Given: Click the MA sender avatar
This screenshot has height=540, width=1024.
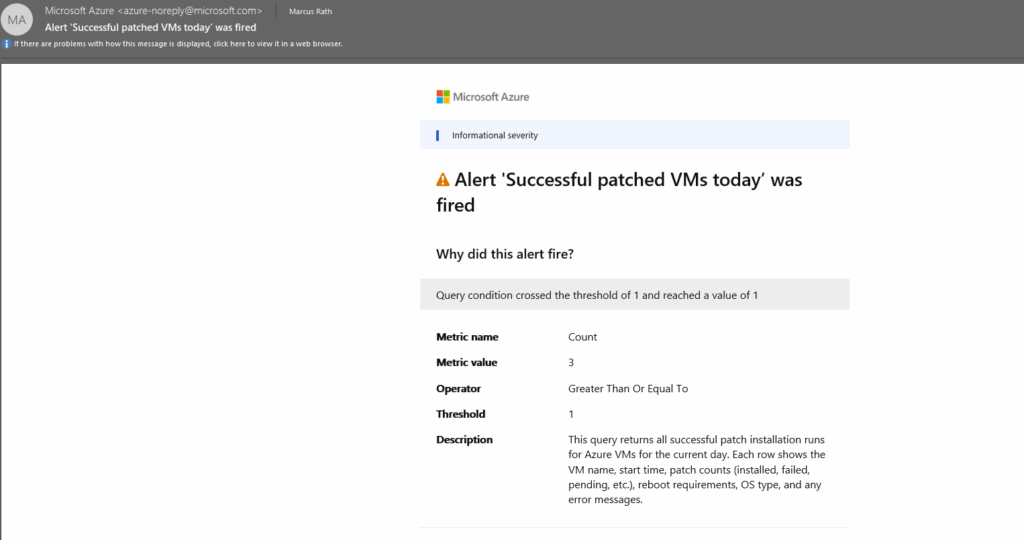Looking at the screenshot, I should (16, 20).
